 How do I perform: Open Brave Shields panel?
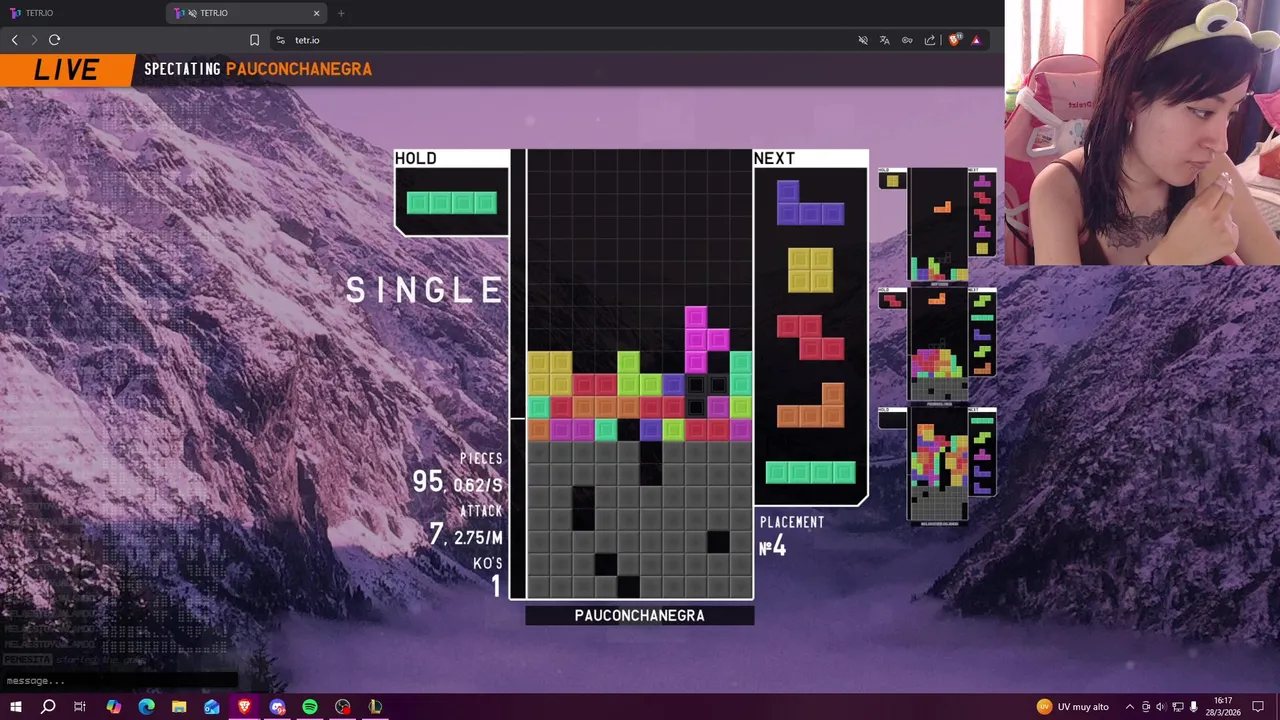click(955, 40)
